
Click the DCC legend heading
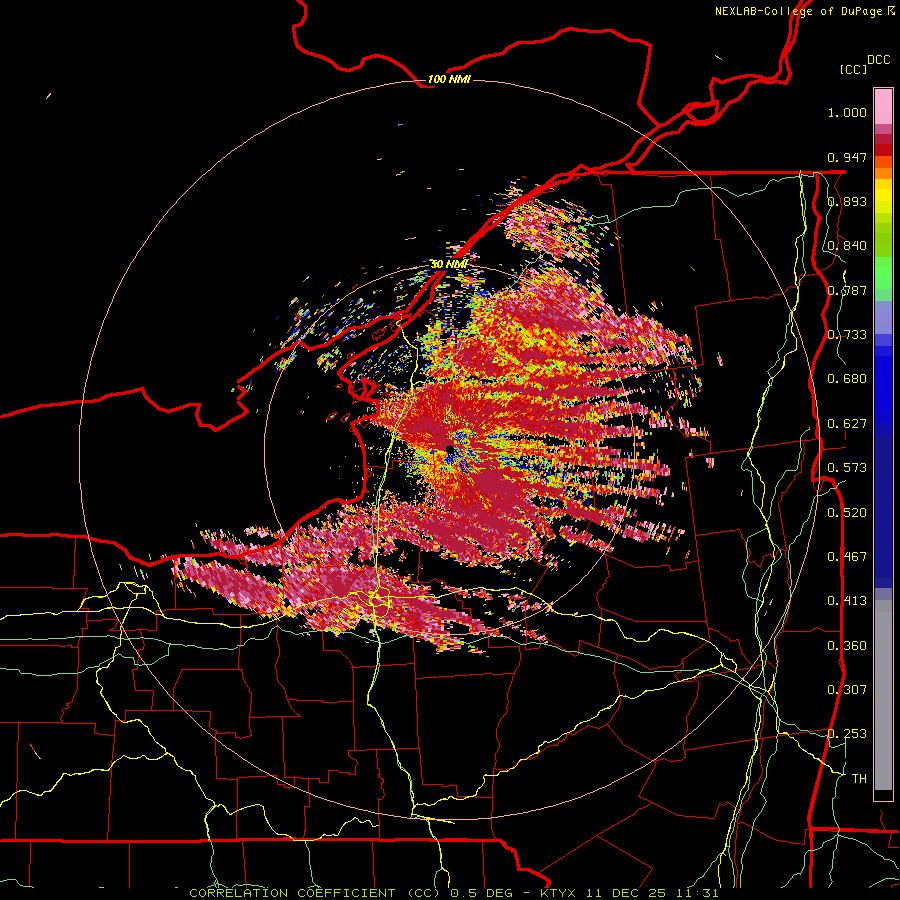coord(879,60)
